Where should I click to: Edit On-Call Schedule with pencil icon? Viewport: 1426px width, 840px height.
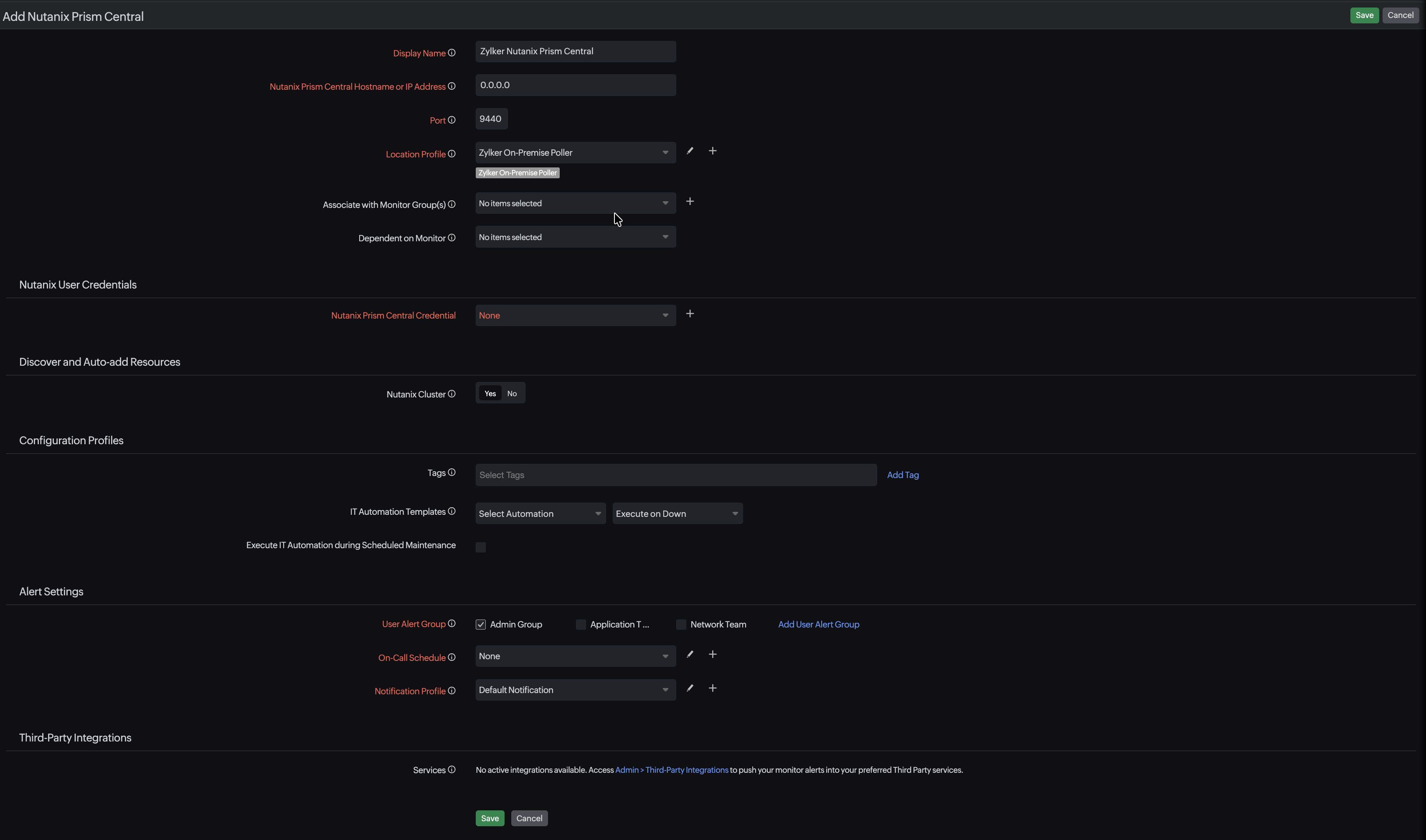[690, 654]
